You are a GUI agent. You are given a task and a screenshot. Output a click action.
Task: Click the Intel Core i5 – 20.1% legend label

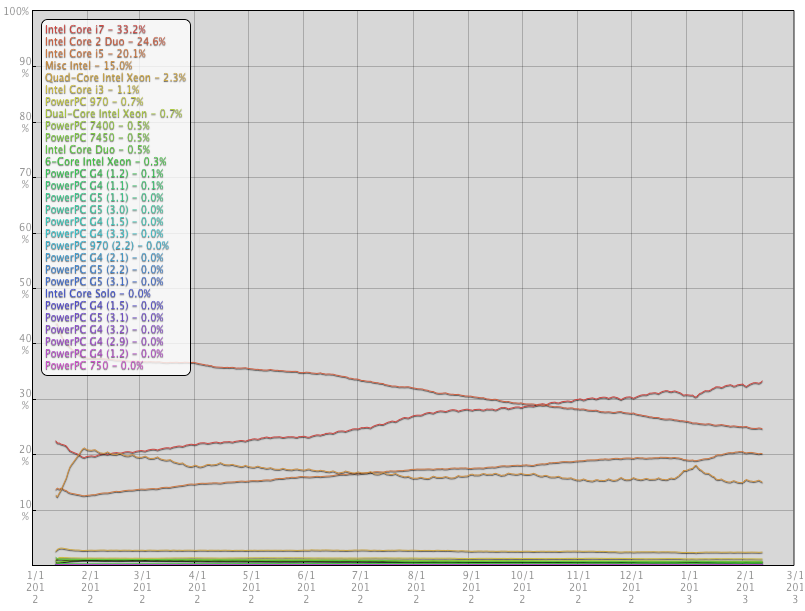pos(95,54)
